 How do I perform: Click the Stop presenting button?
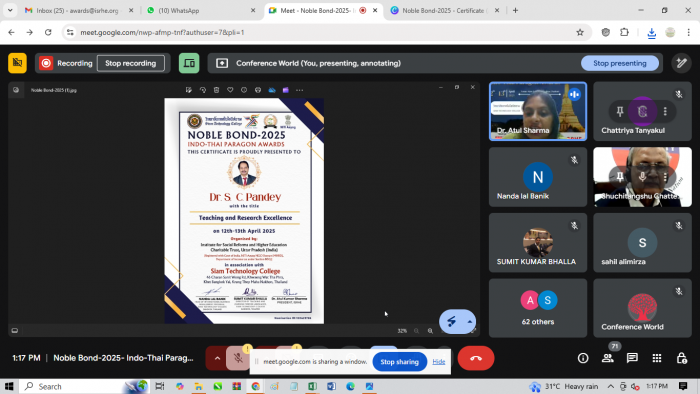pyautogui.click(x=620, y=63)
